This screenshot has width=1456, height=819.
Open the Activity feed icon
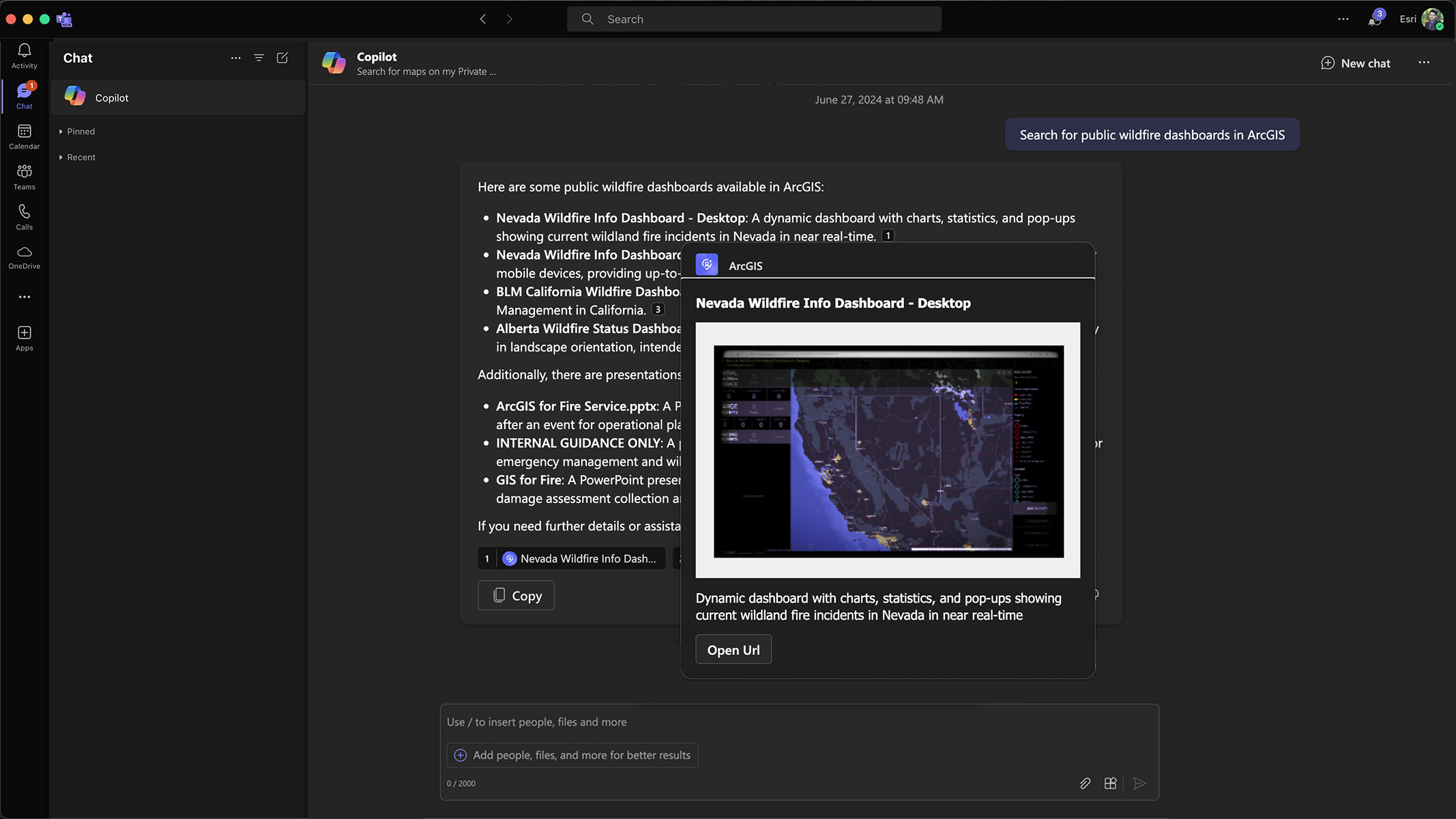(24, 55)
